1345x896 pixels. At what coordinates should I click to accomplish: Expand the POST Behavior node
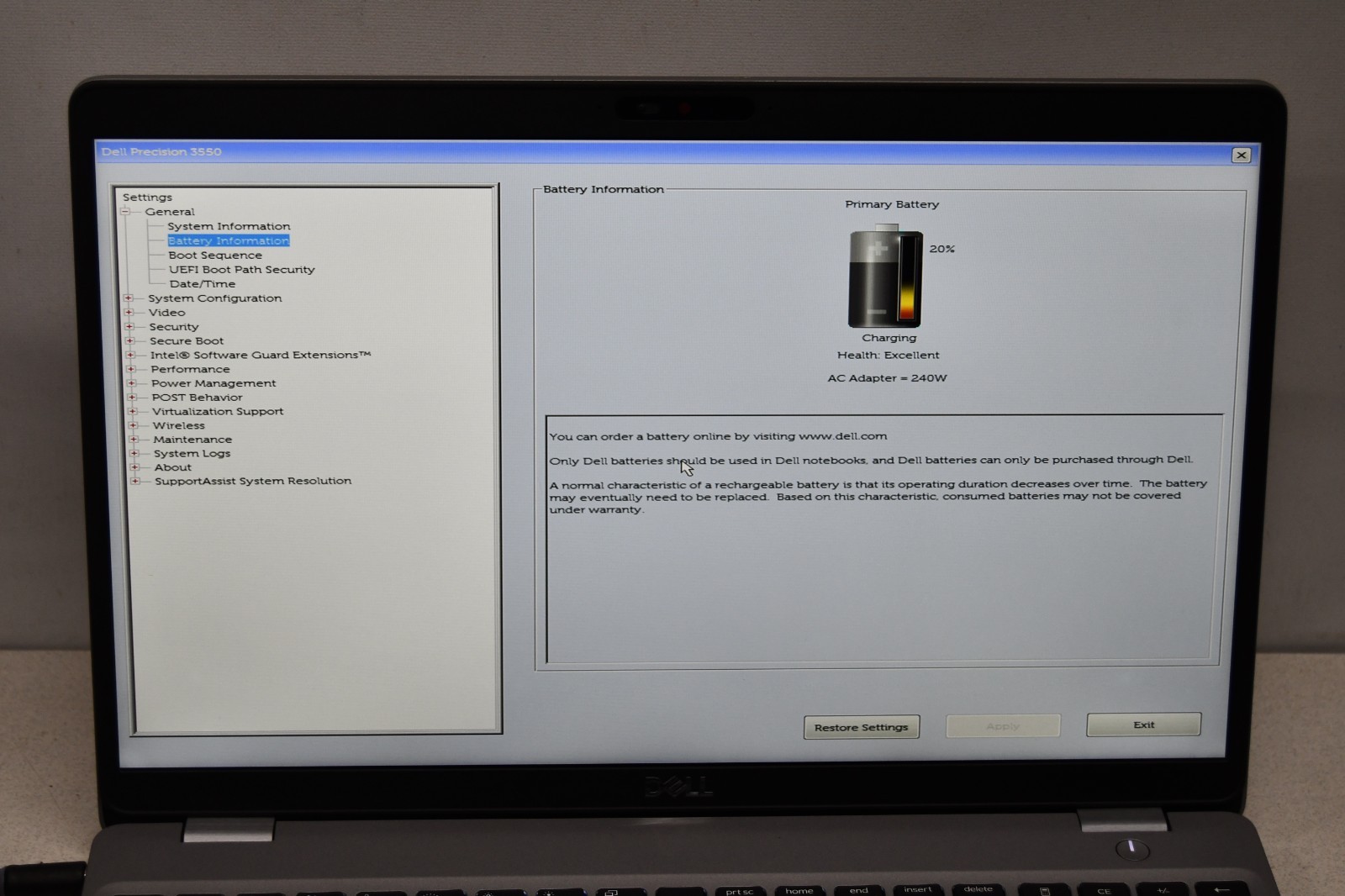(132, 398)
